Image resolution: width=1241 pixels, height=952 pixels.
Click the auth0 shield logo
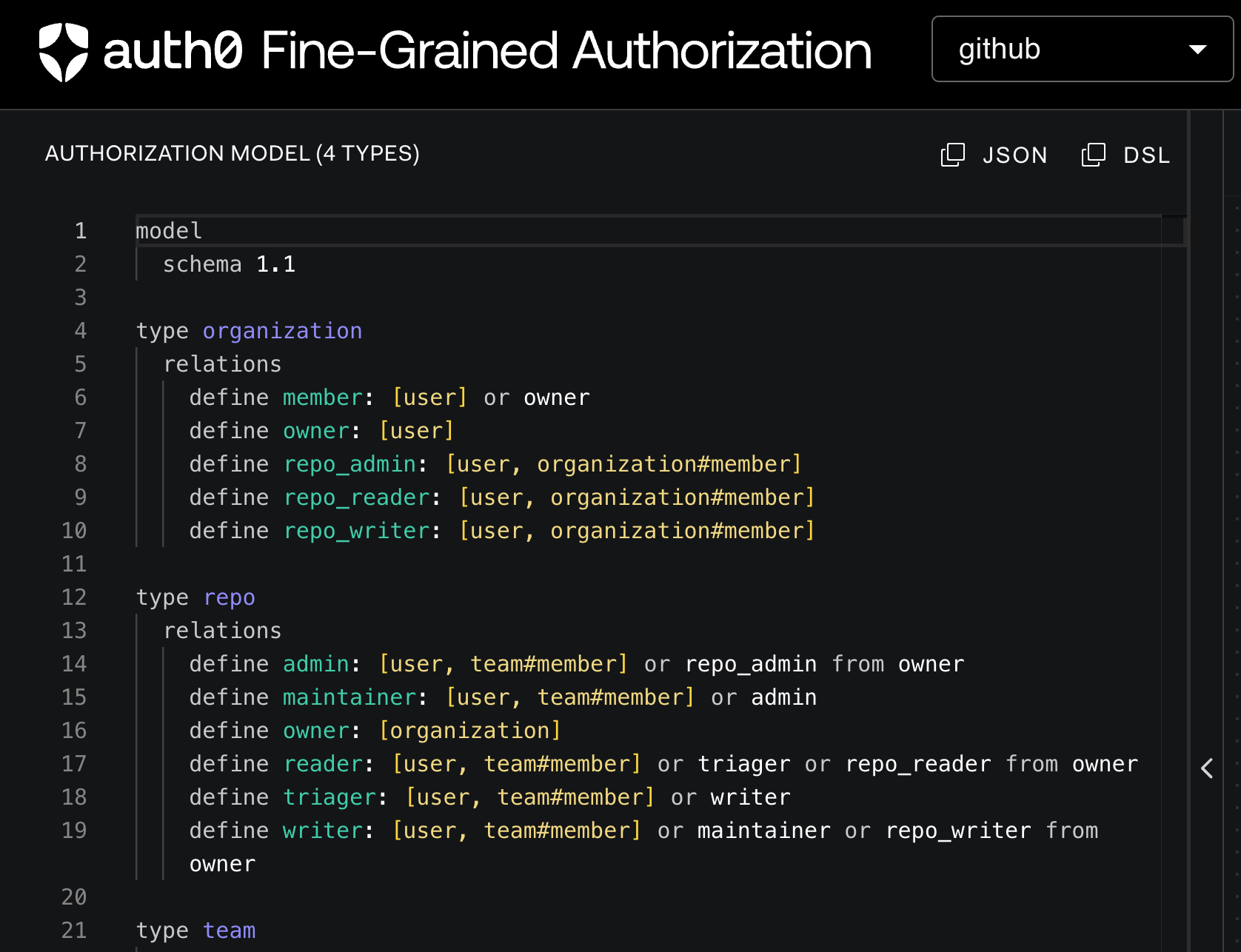pos(64,52)
